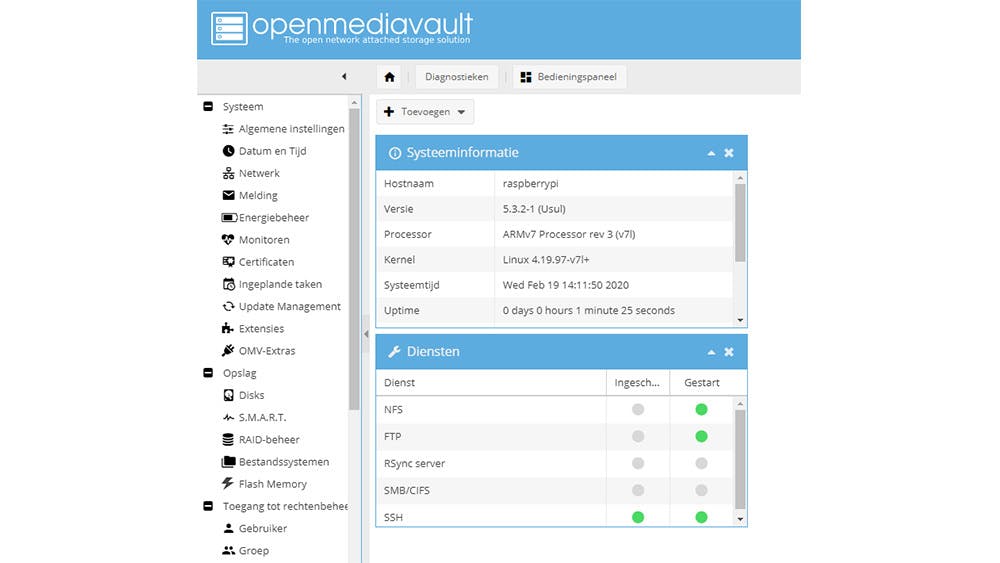Screen dimensions: 1000x563
Task: Click the Monitoren heartbeat icon
Action: [228, 240]
